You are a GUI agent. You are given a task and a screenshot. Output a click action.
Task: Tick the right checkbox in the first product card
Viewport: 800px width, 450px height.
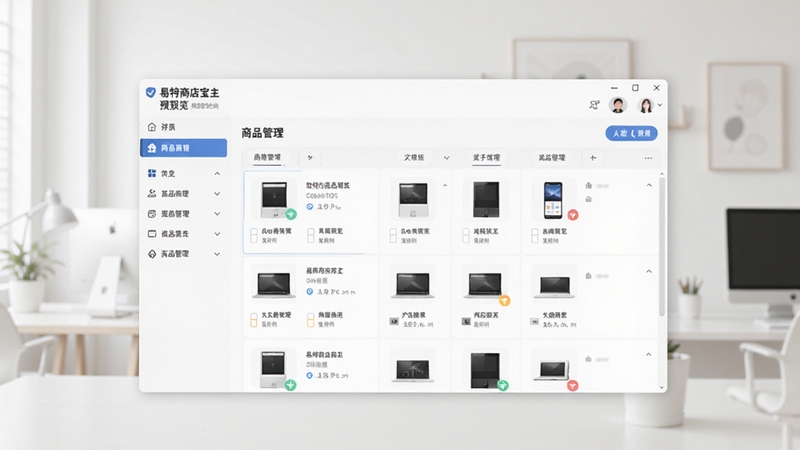pos(311,235)
